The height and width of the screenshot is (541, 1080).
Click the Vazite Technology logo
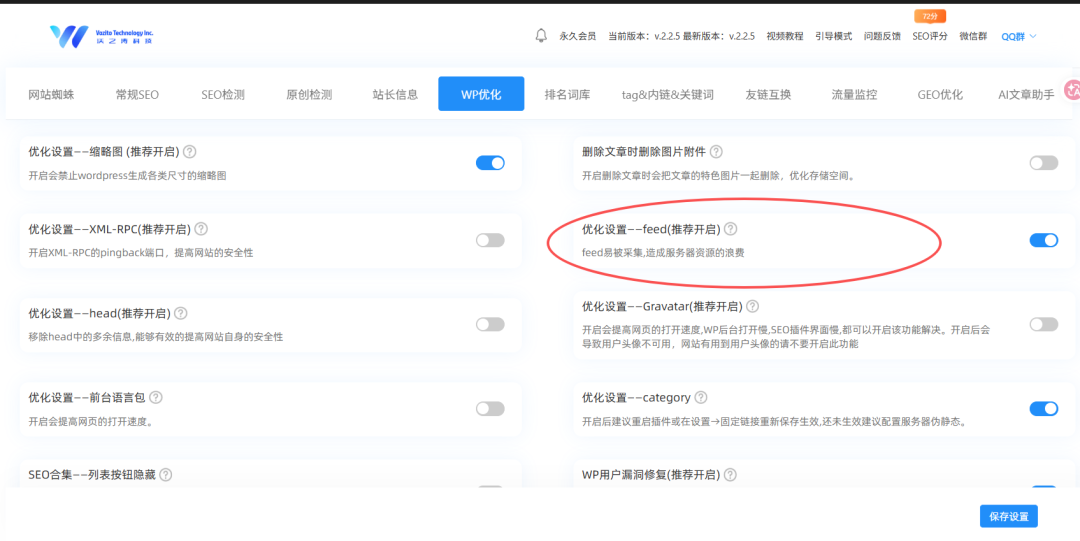coord(102,36)
